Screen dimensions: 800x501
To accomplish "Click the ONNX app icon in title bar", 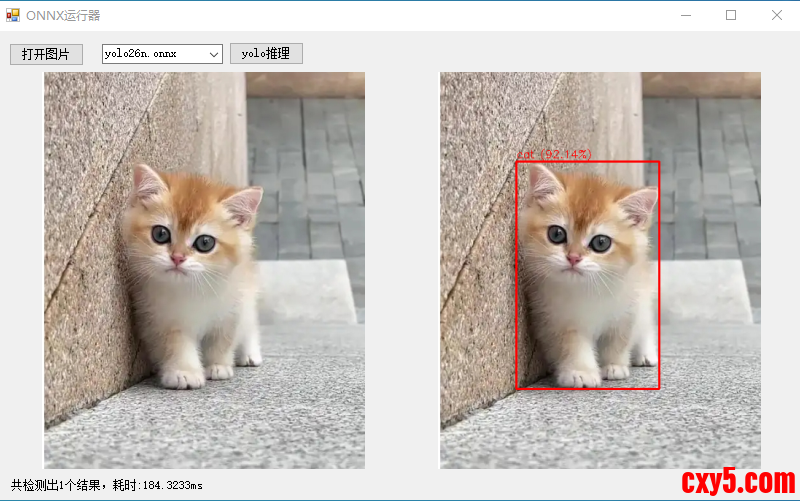I will tap(13, 15).
